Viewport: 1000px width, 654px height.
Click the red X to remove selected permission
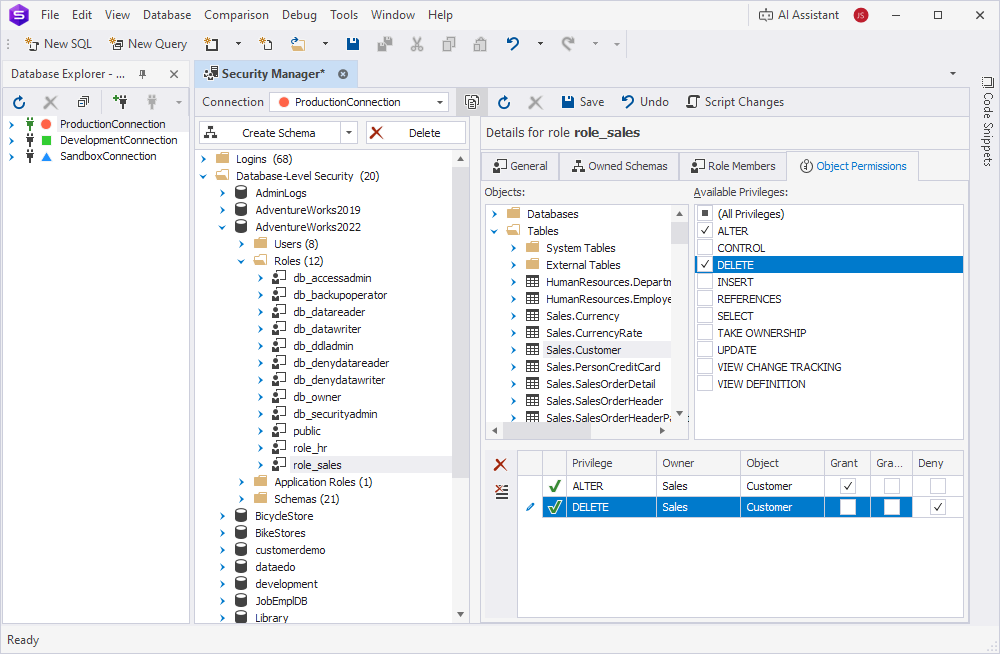click(501, 463)
